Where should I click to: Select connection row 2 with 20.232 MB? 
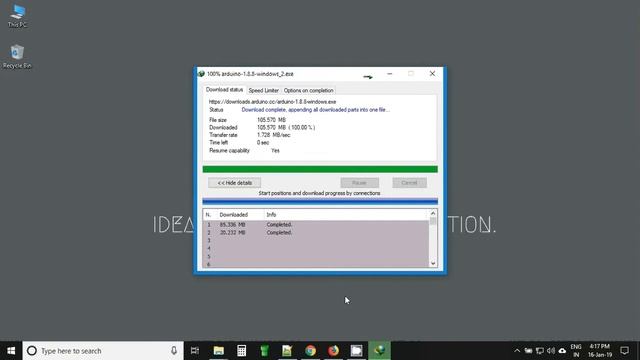pos(316,233)
